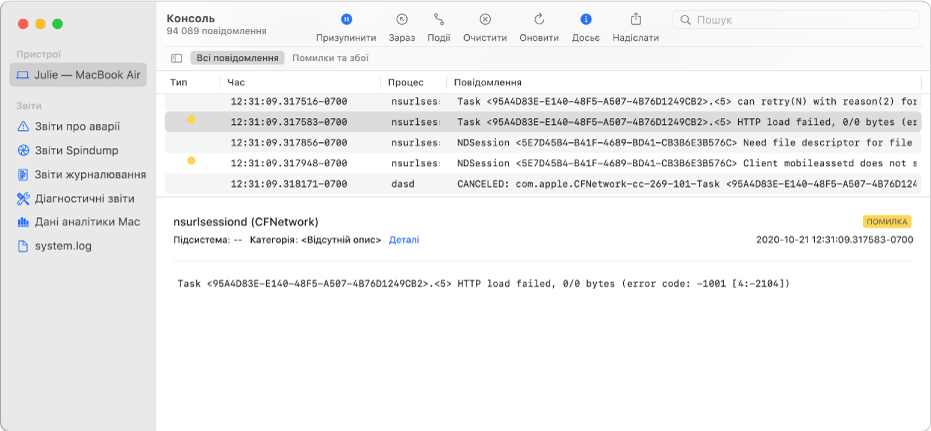Viewport: 931px width, 431px height.
Task: Click the Надіслати share icon
Action: point(635,19)
